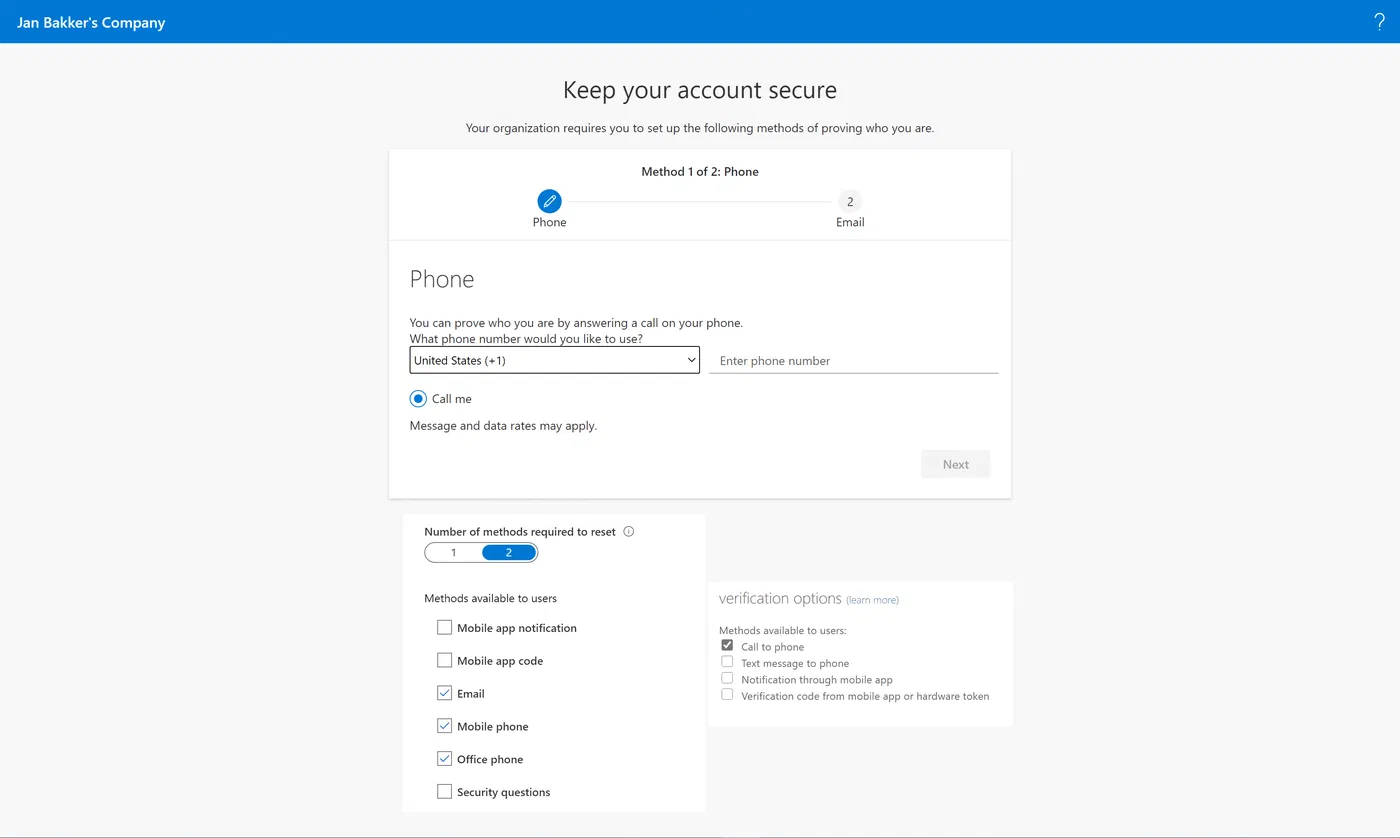The height and width of the screenshot is (838, 1400).
Task: Uncheck the Email method checkbox
Action: click(x=444, y=693)
